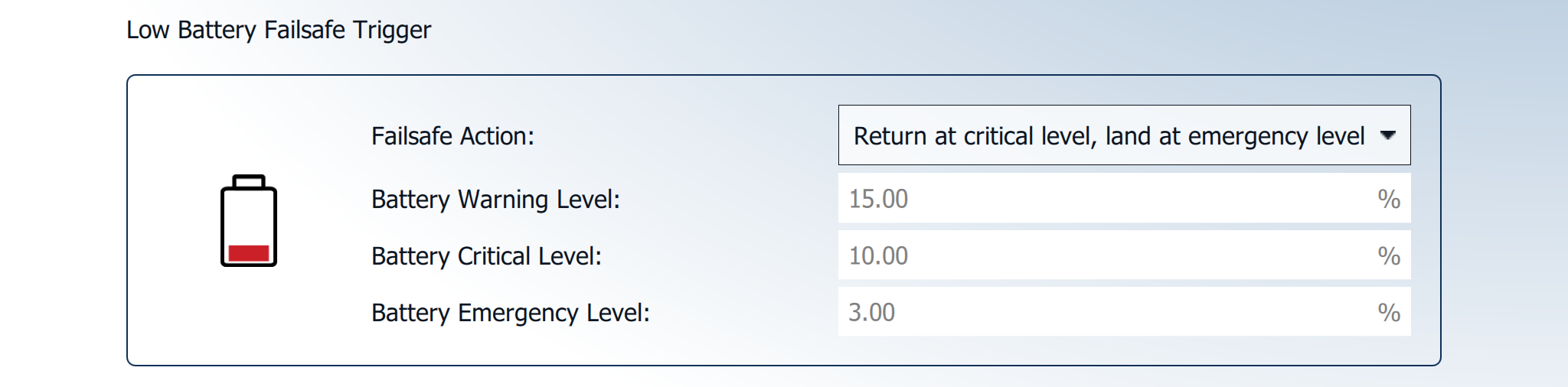Click the percent unit in Warning Level field
The image size is (1568, 387).
1389,199
